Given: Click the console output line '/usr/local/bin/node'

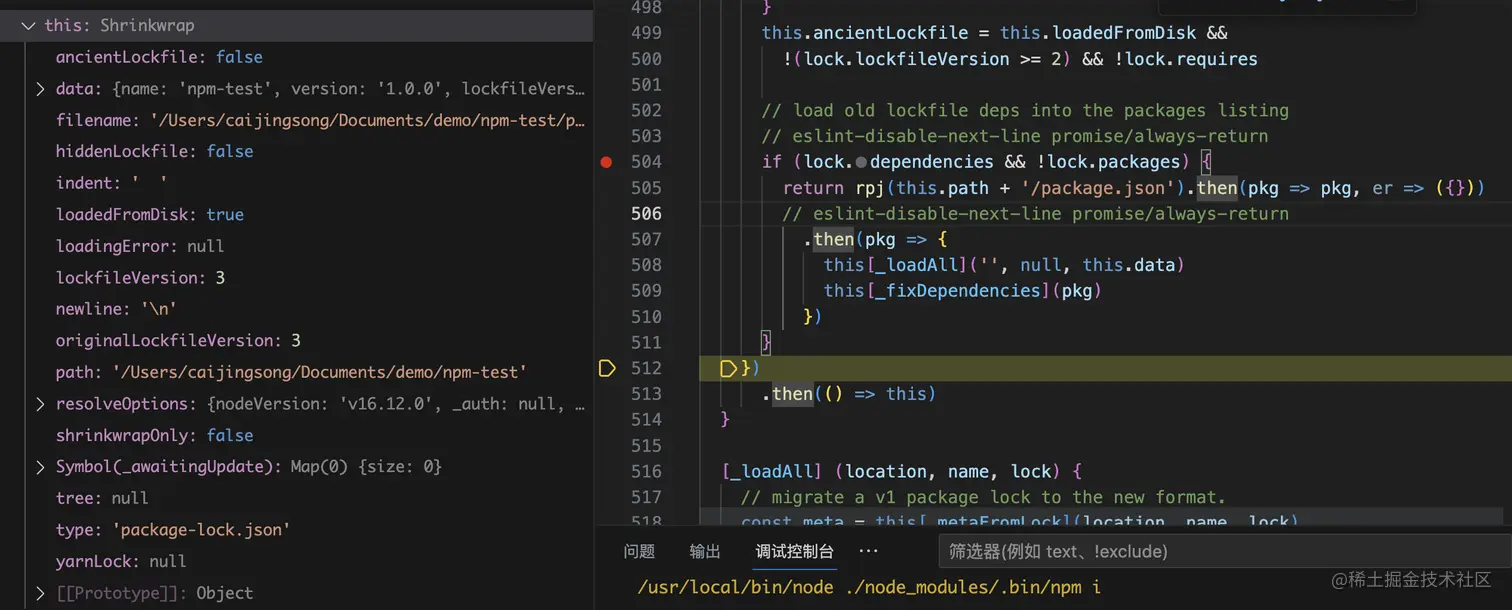Looking at the screenshot, I should [868, 588].
